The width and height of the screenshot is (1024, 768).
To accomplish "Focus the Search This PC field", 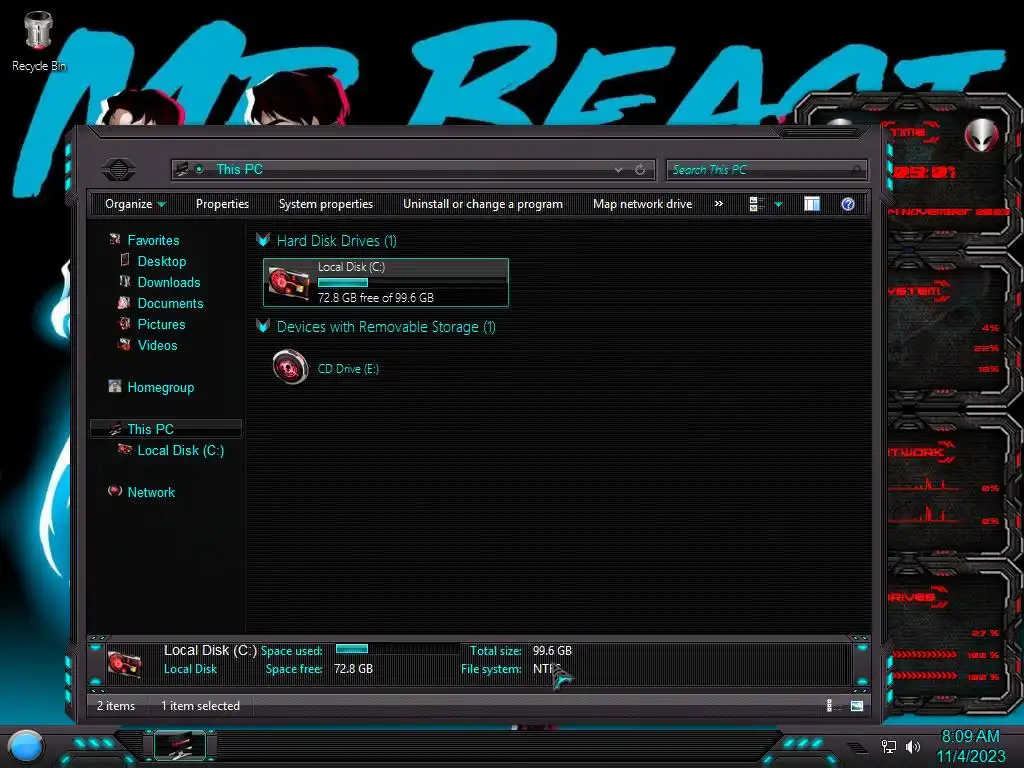I will point(767,170).
